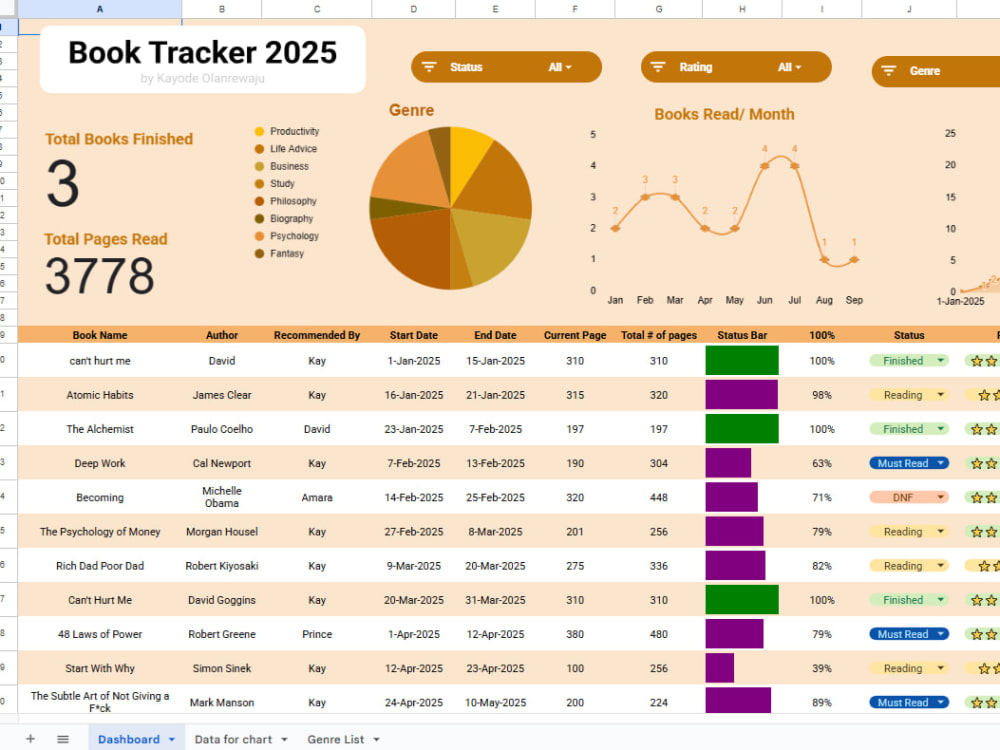
Task: Select the 14-Feb-2025 start date cell
Action: pyautogui.click(x=413, y=497)
